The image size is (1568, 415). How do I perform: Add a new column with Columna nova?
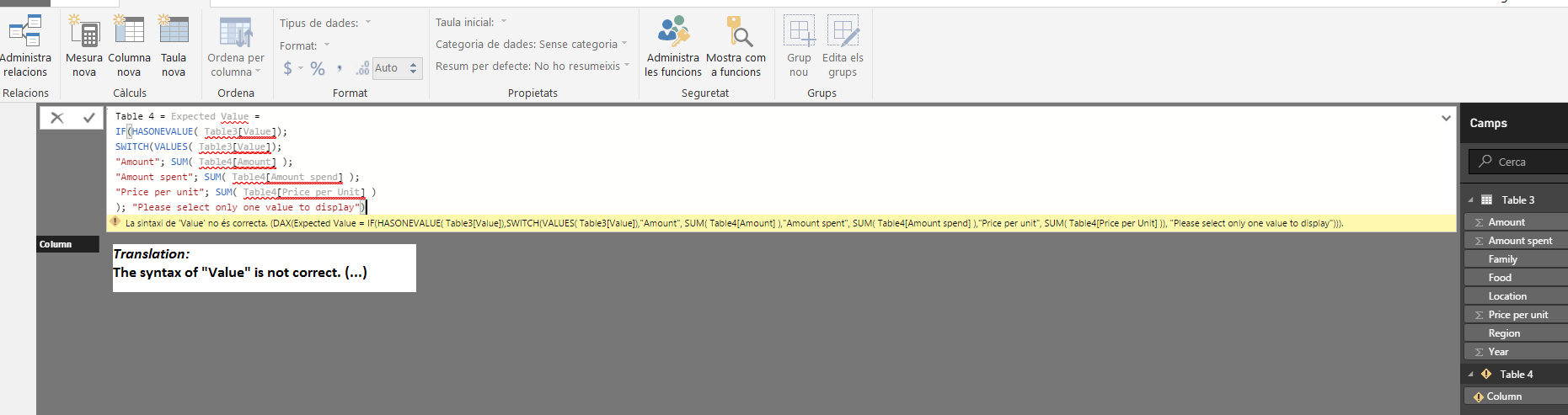[x=129, y=46]
